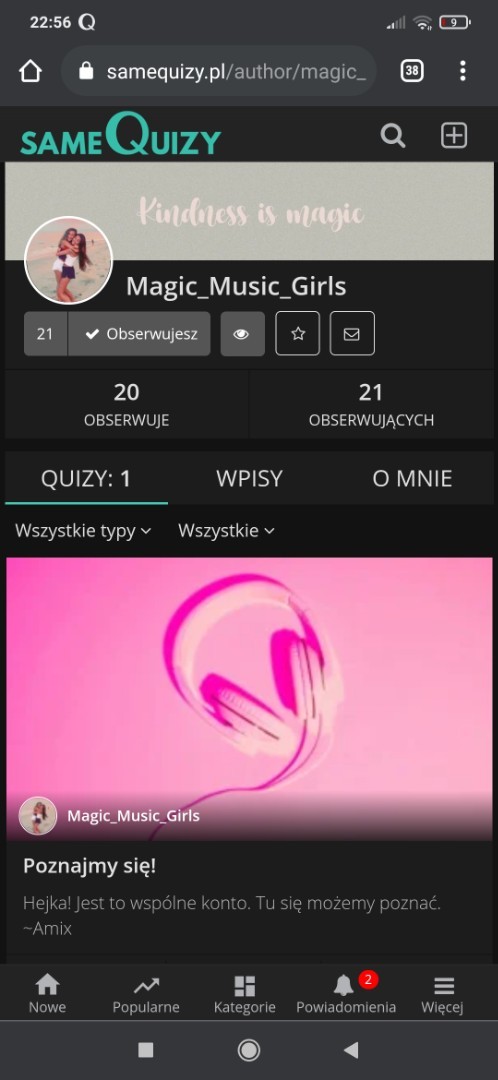Toggle the Obserwujesz follow button
Viewport: 498px width, 1080px height.
[x=139, y=334]
